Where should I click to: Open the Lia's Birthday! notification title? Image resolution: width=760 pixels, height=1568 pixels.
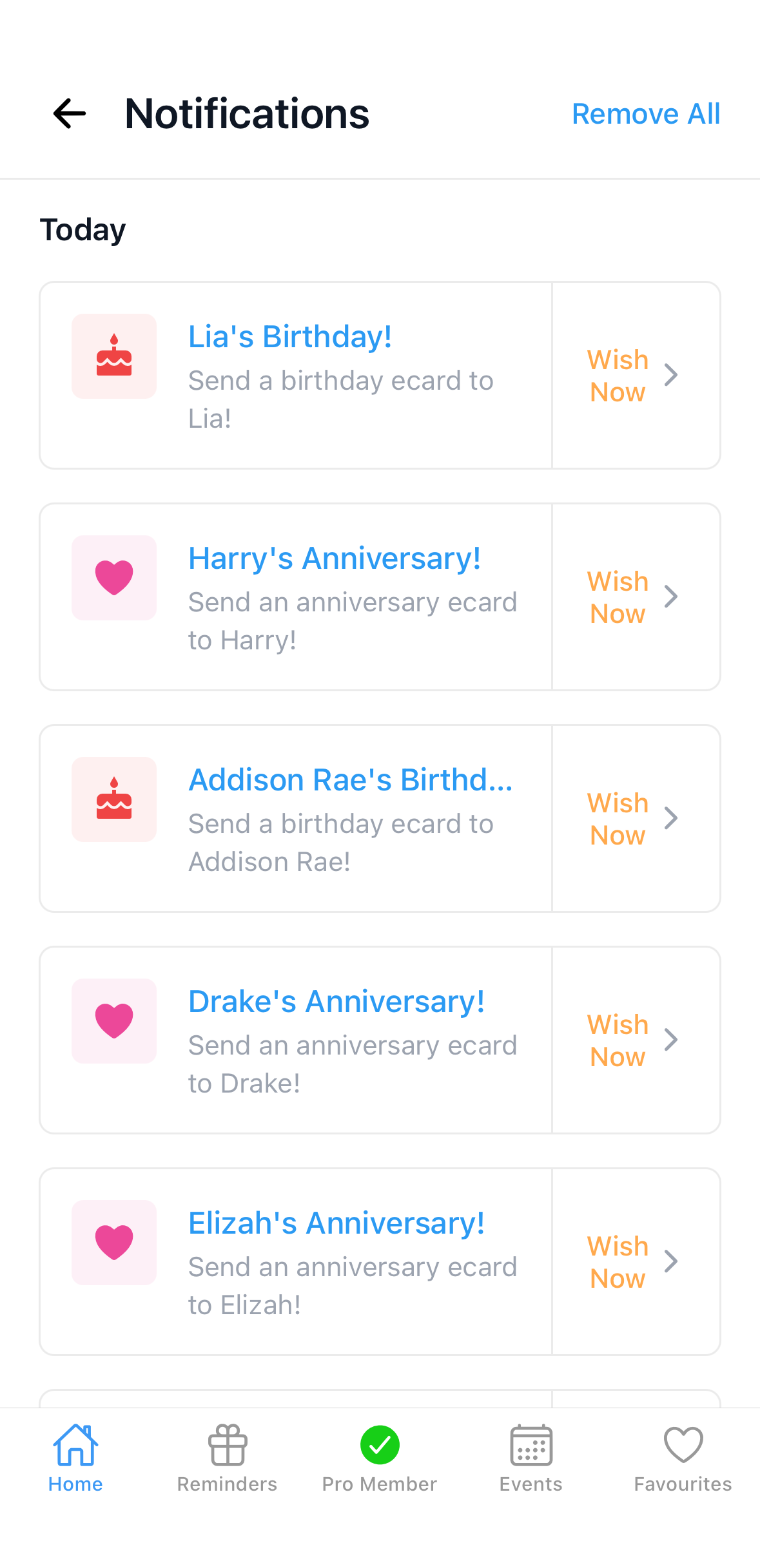tap(290, 337)
